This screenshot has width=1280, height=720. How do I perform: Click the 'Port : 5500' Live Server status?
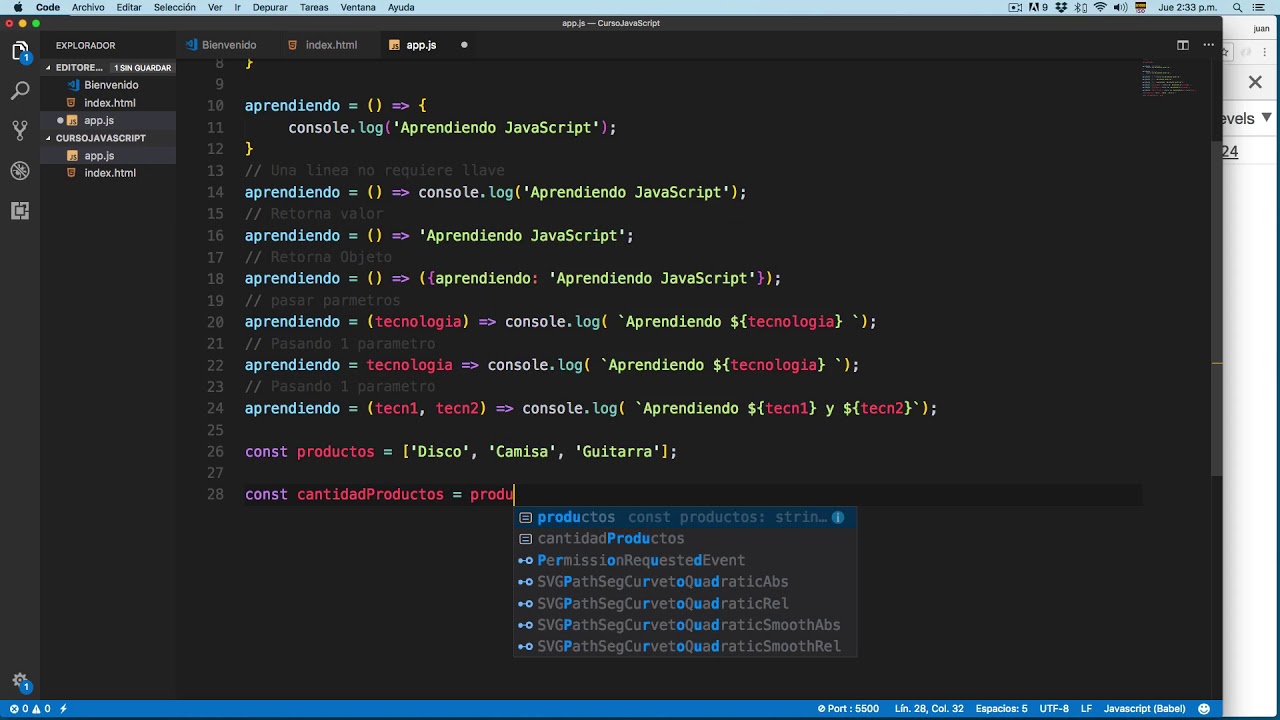[x=848, y=709]
